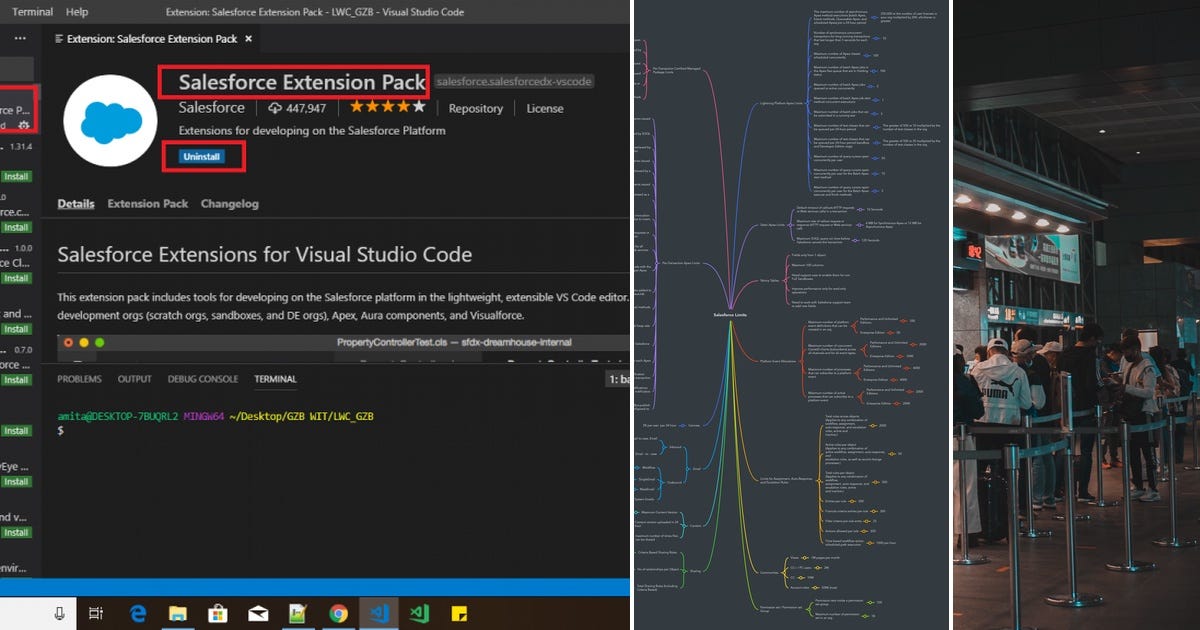
Task: Click the install count cloud download icon
Action: [274, 108]
